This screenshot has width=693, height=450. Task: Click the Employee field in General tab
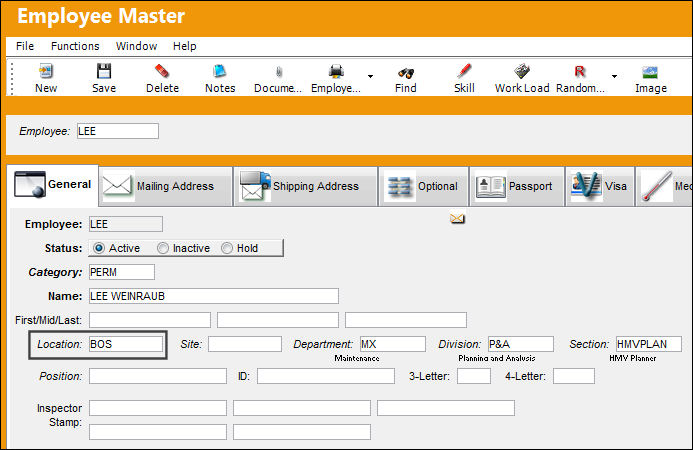(126, 224)
